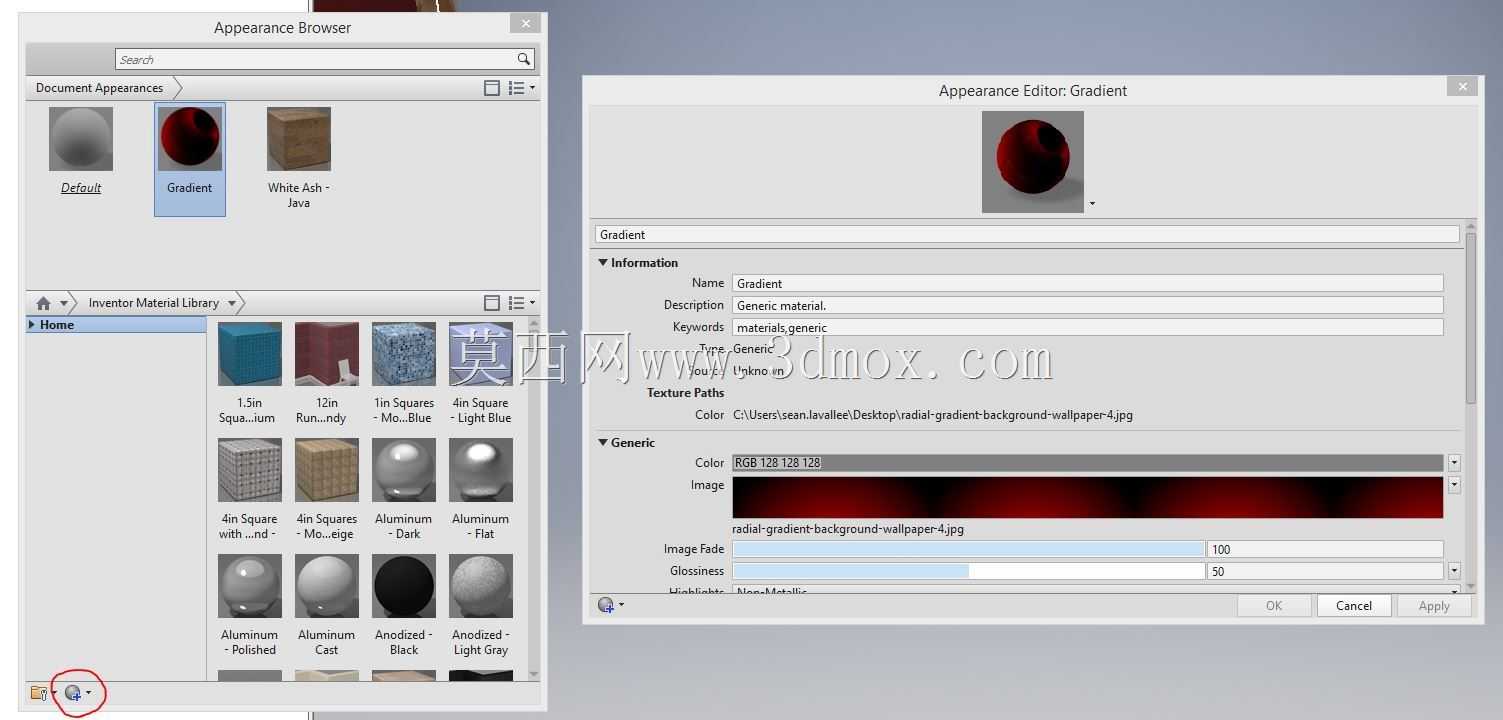Viewport: 1503px width, 720px height.
Task: Click the red gradient Image swatch
Action: (x=1088, y=497)
